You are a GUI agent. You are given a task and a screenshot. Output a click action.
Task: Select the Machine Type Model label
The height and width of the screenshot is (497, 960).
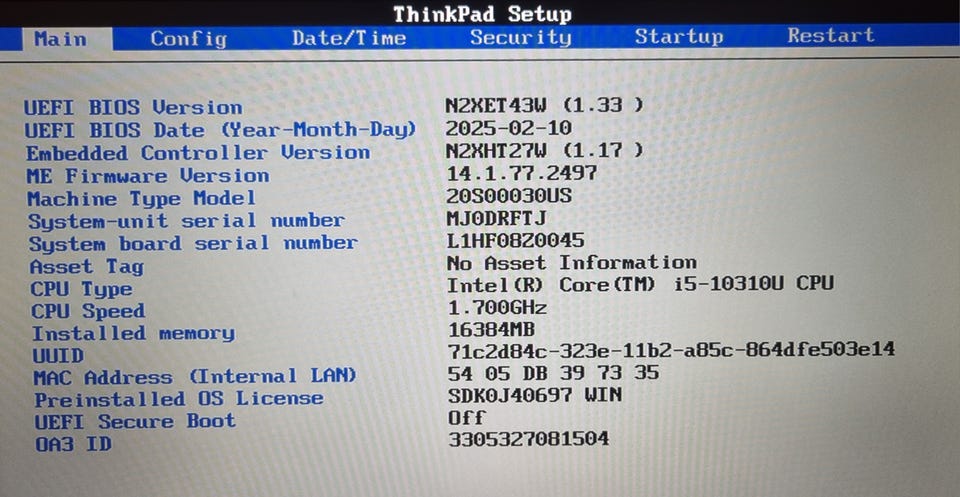141,199
